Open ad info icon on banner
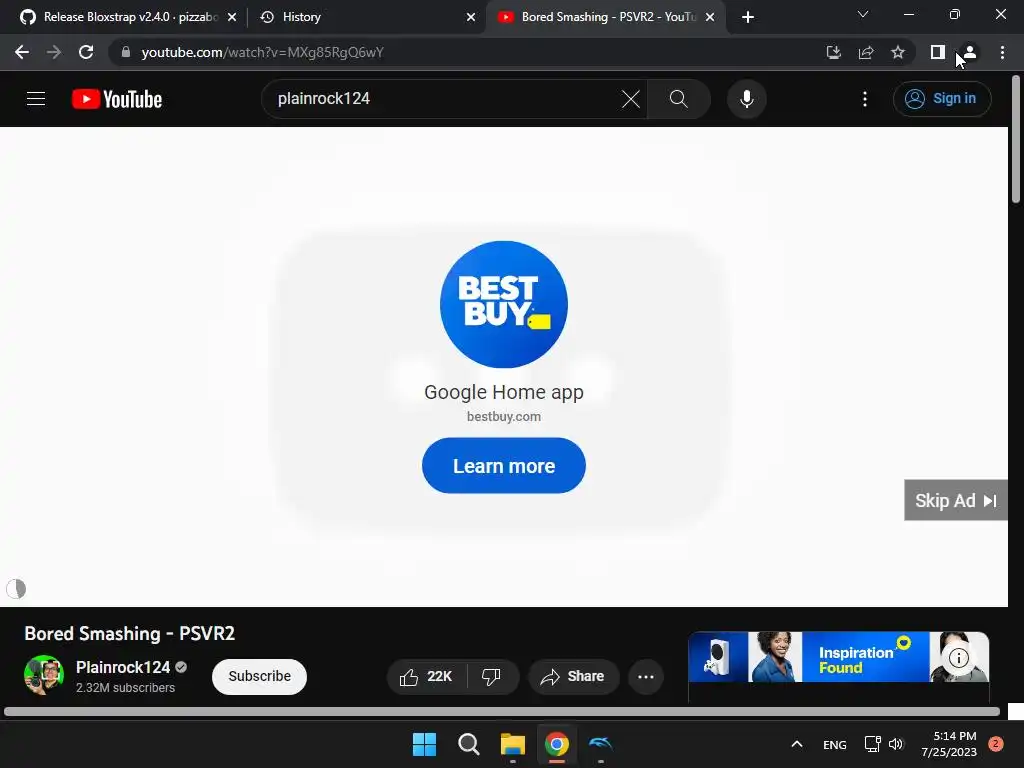The image size is (1024, 768). (x=959, y=658)
